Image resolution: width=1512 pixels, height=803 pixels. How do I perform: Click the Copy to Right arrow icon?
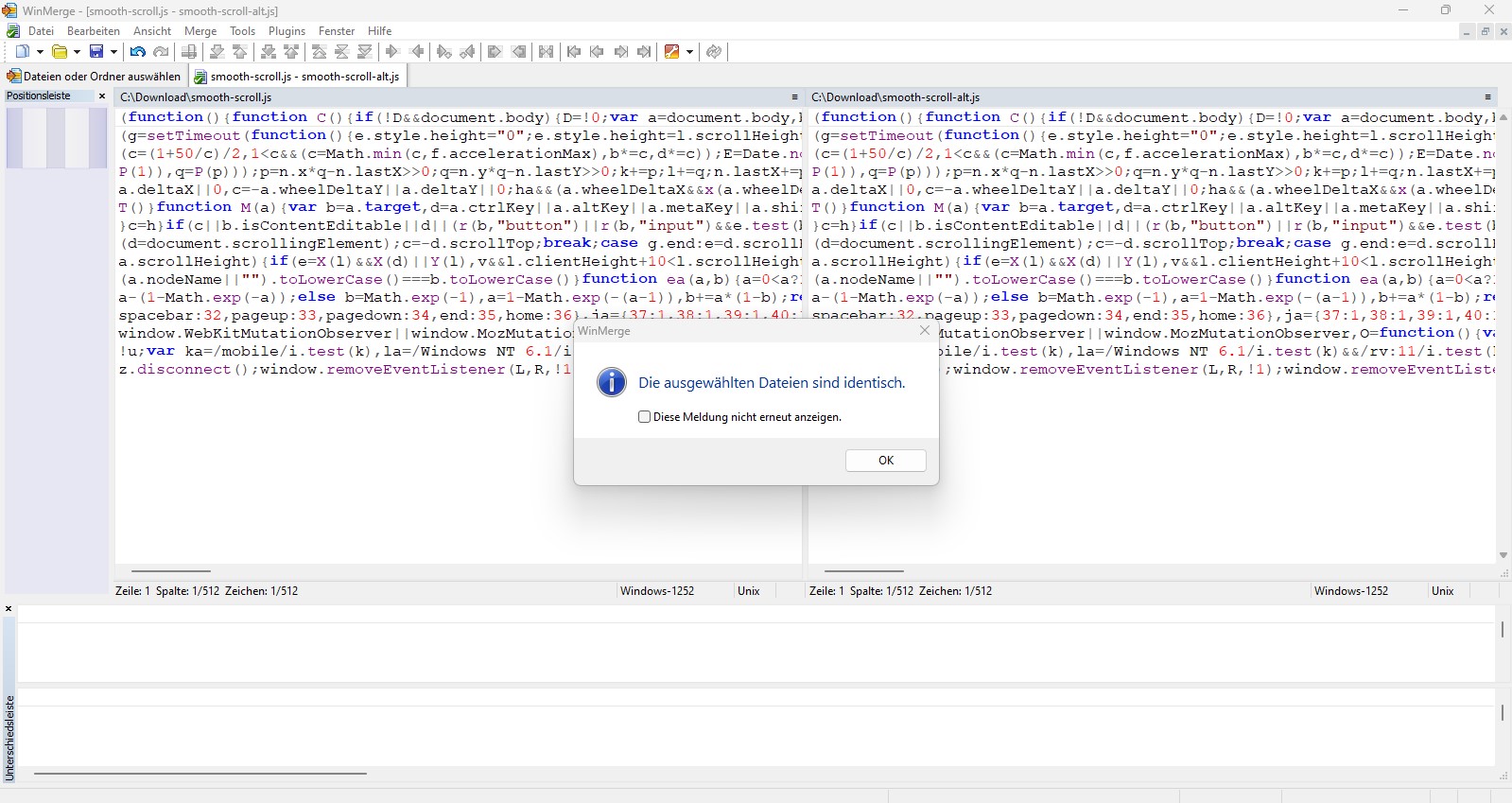392,52
